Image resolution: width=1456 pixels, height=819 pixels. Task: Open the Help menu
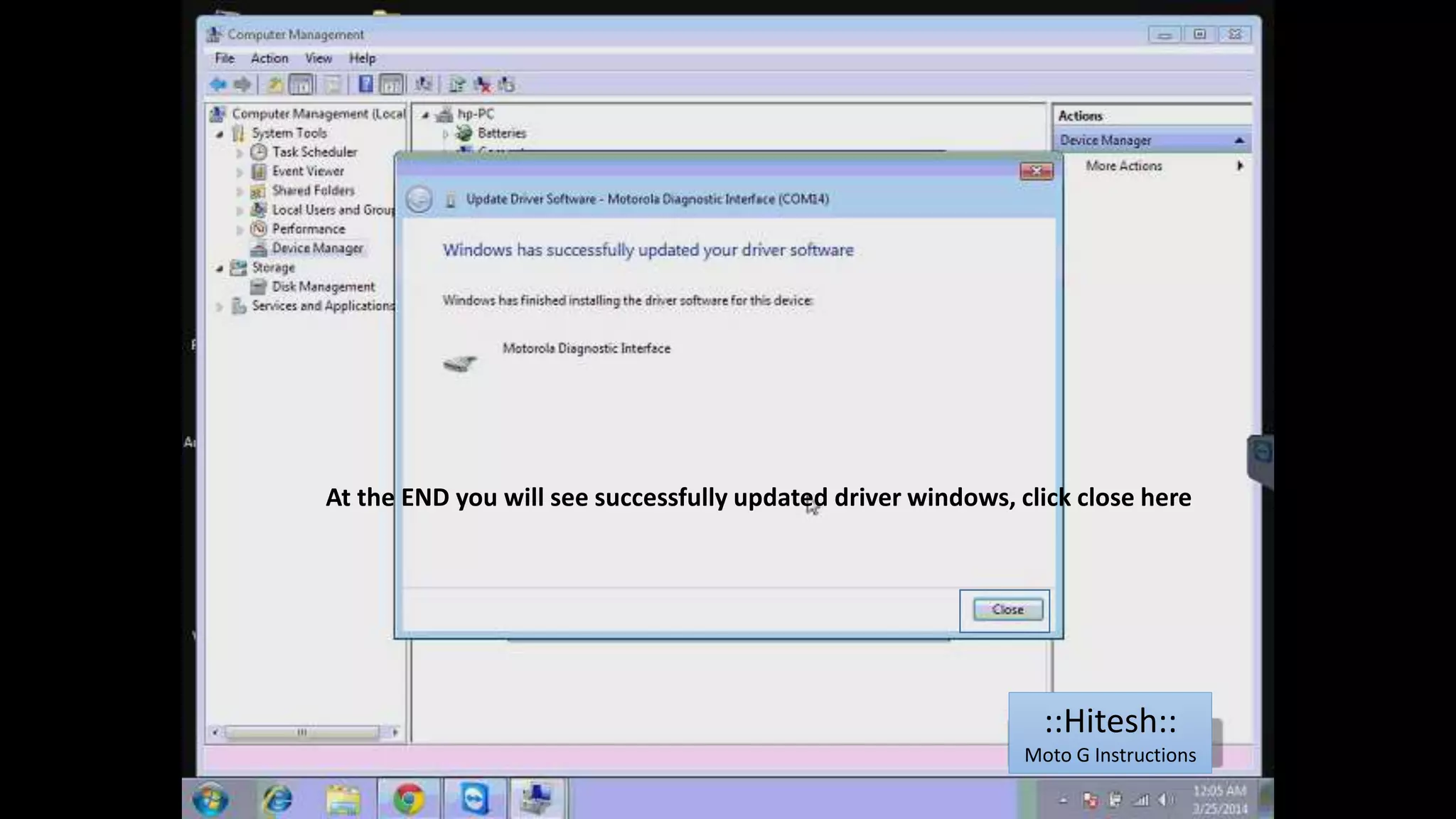[x=362, y=58]
